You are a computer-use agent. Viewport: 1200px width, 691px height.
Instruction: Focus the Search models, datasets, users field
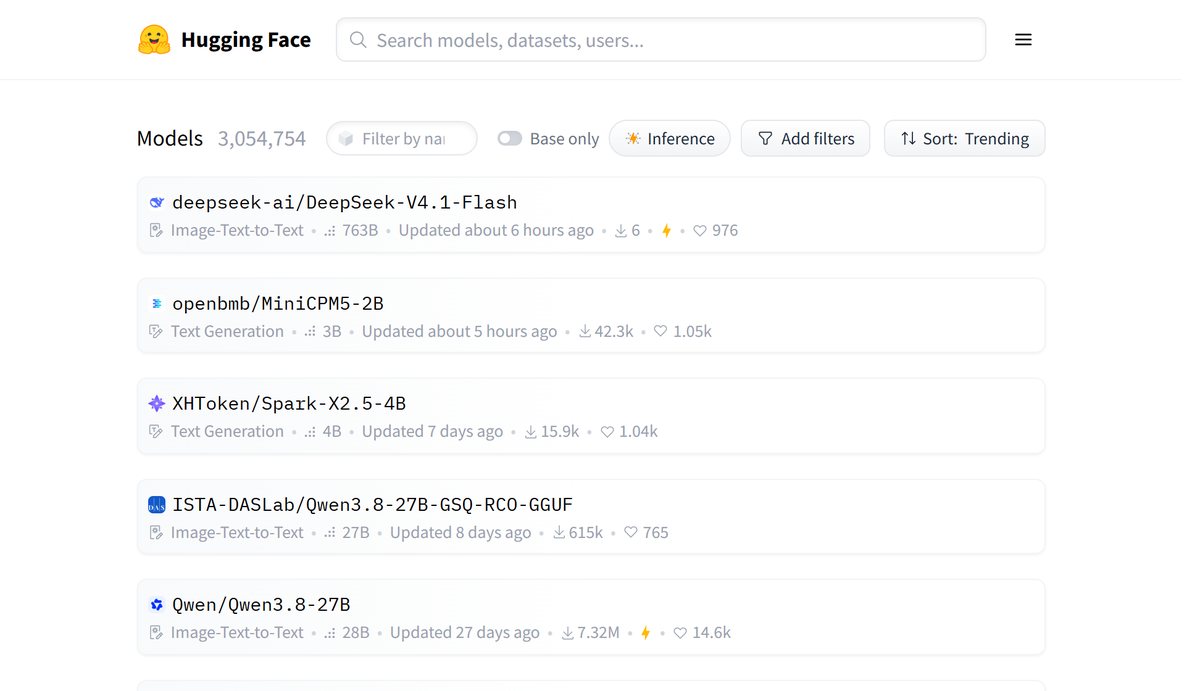tap(661, 40)
